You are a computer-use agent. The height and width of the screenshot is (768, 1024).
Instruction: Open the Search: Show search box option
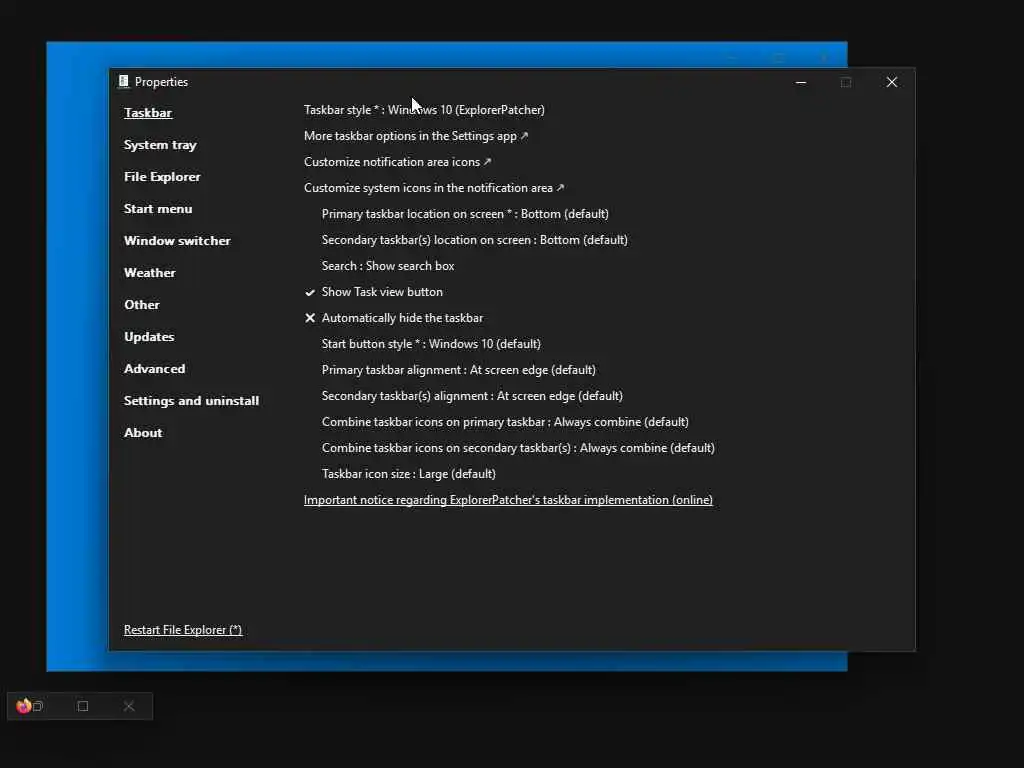388,266
